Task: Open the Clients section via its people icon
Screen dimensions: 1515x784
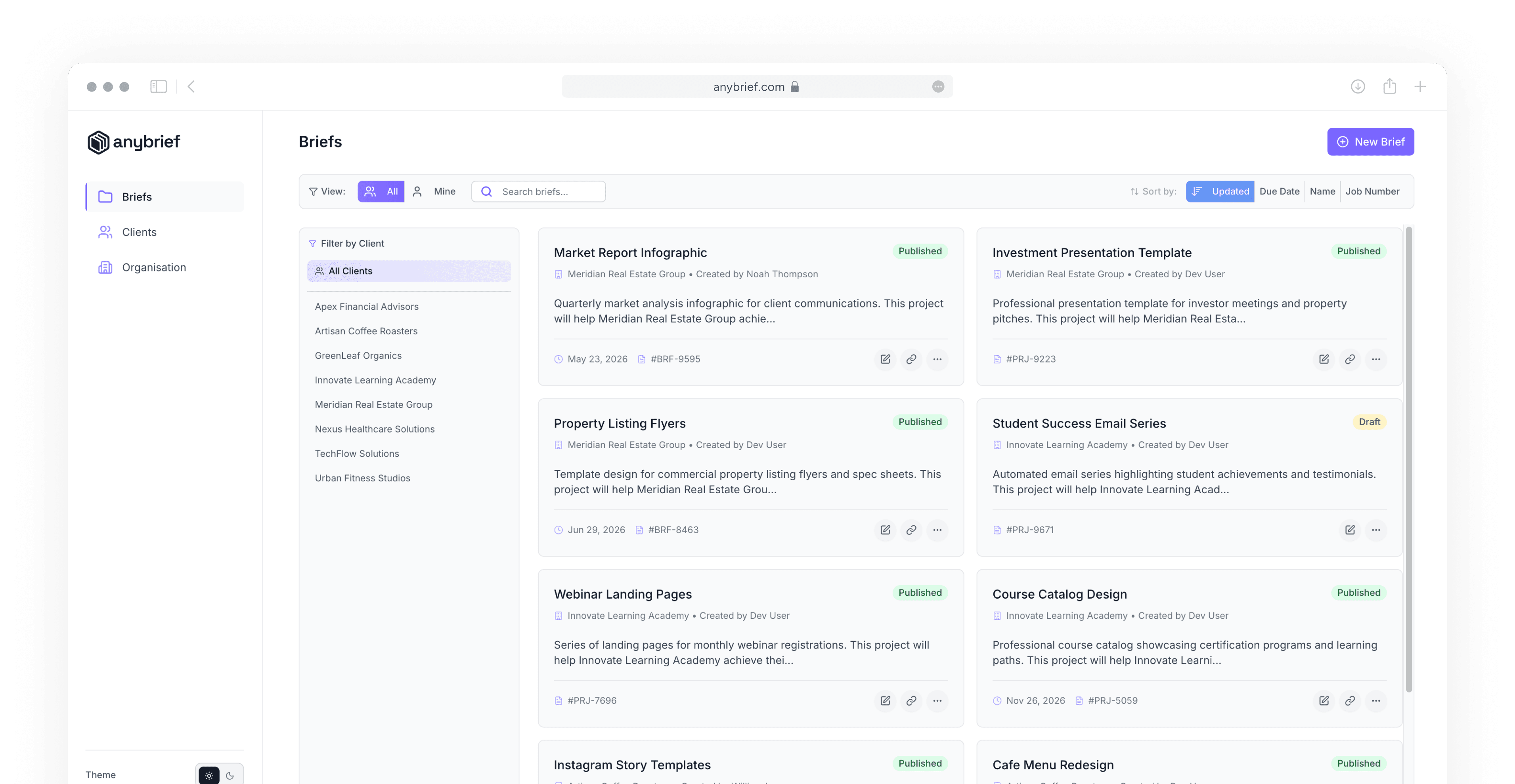Action: click(105, 232)
